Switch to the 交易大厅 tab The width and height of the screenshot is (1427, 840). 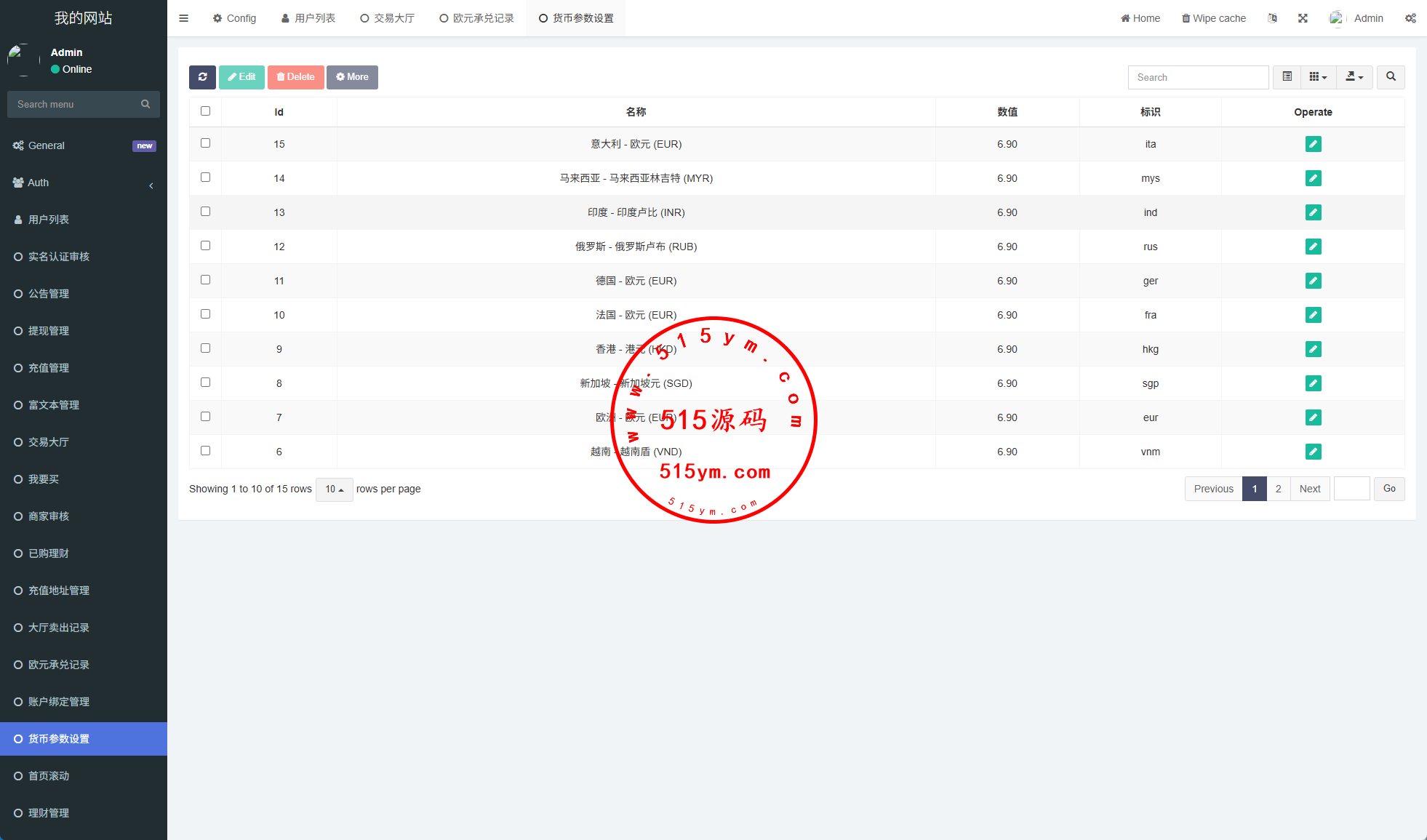387,18
